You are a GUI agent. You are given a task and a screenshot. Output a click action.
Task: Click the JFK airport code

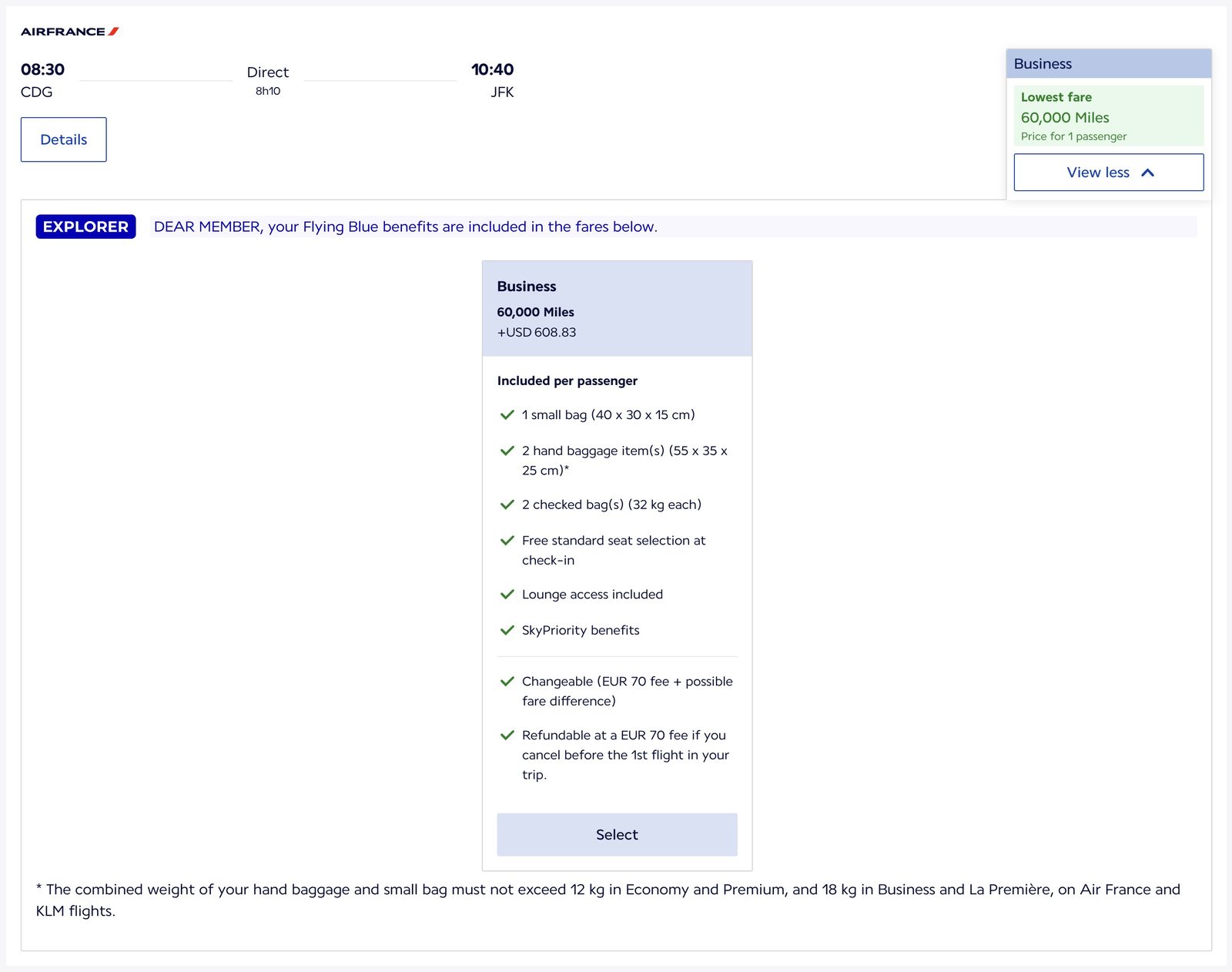(x=502, y=92)
